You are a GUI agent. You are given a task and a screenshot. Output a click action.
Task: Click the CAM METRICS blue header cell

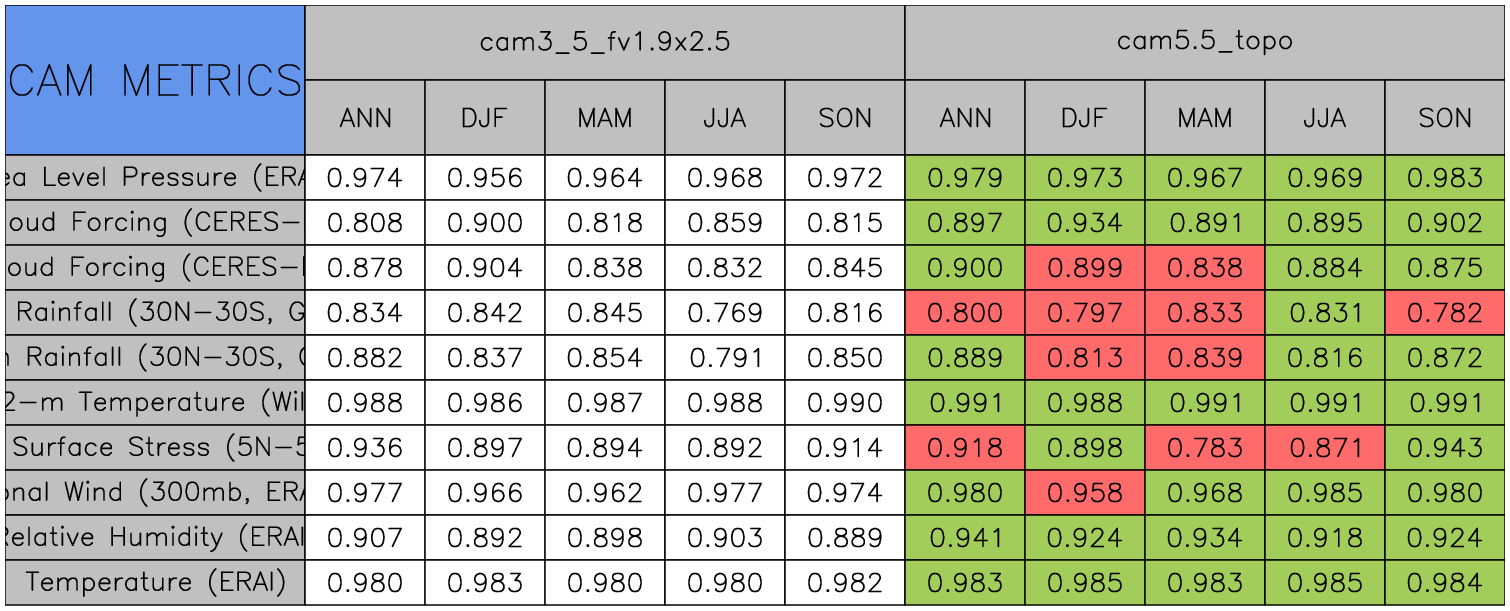pos(154,80)
